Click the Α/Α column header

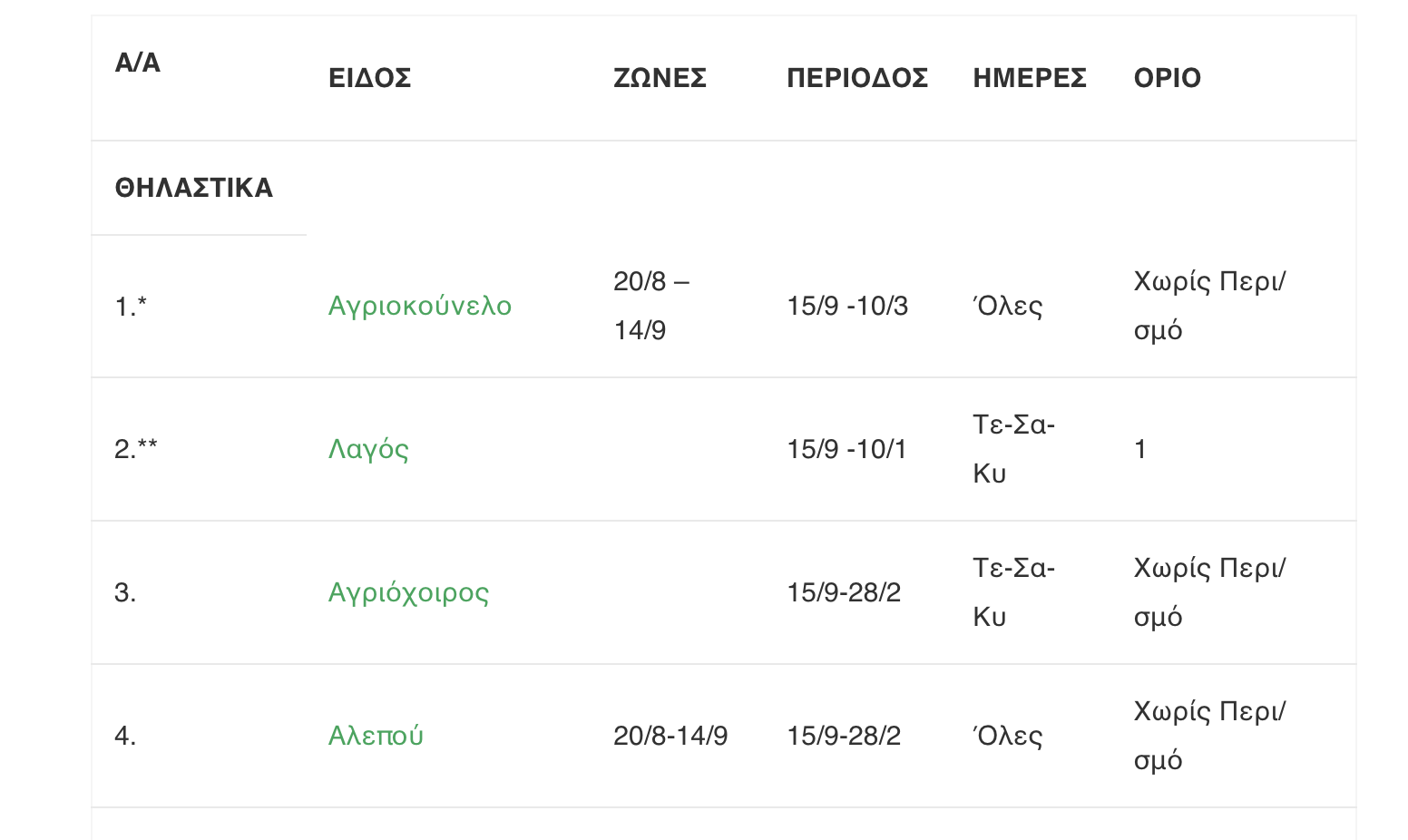pos(138,63)
